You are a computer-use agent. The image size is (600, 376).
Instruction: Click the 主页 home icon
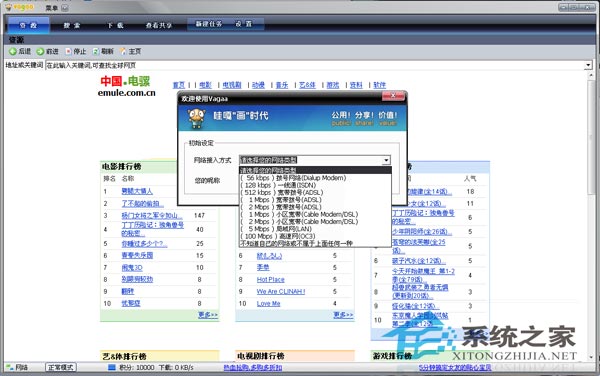tap(123, 51)
